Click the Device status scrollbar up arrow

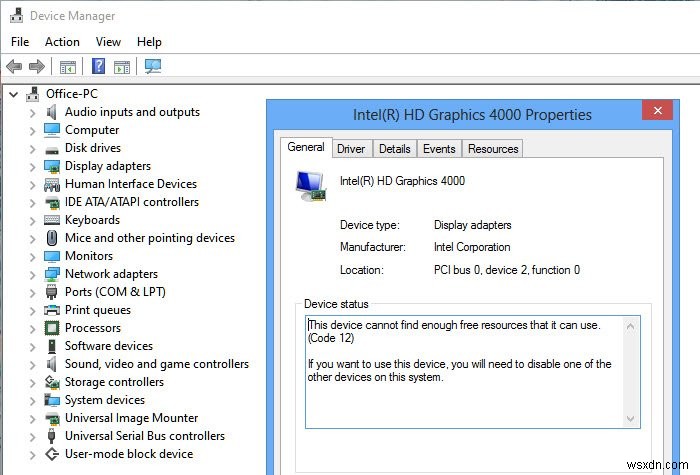coord(630,326)
